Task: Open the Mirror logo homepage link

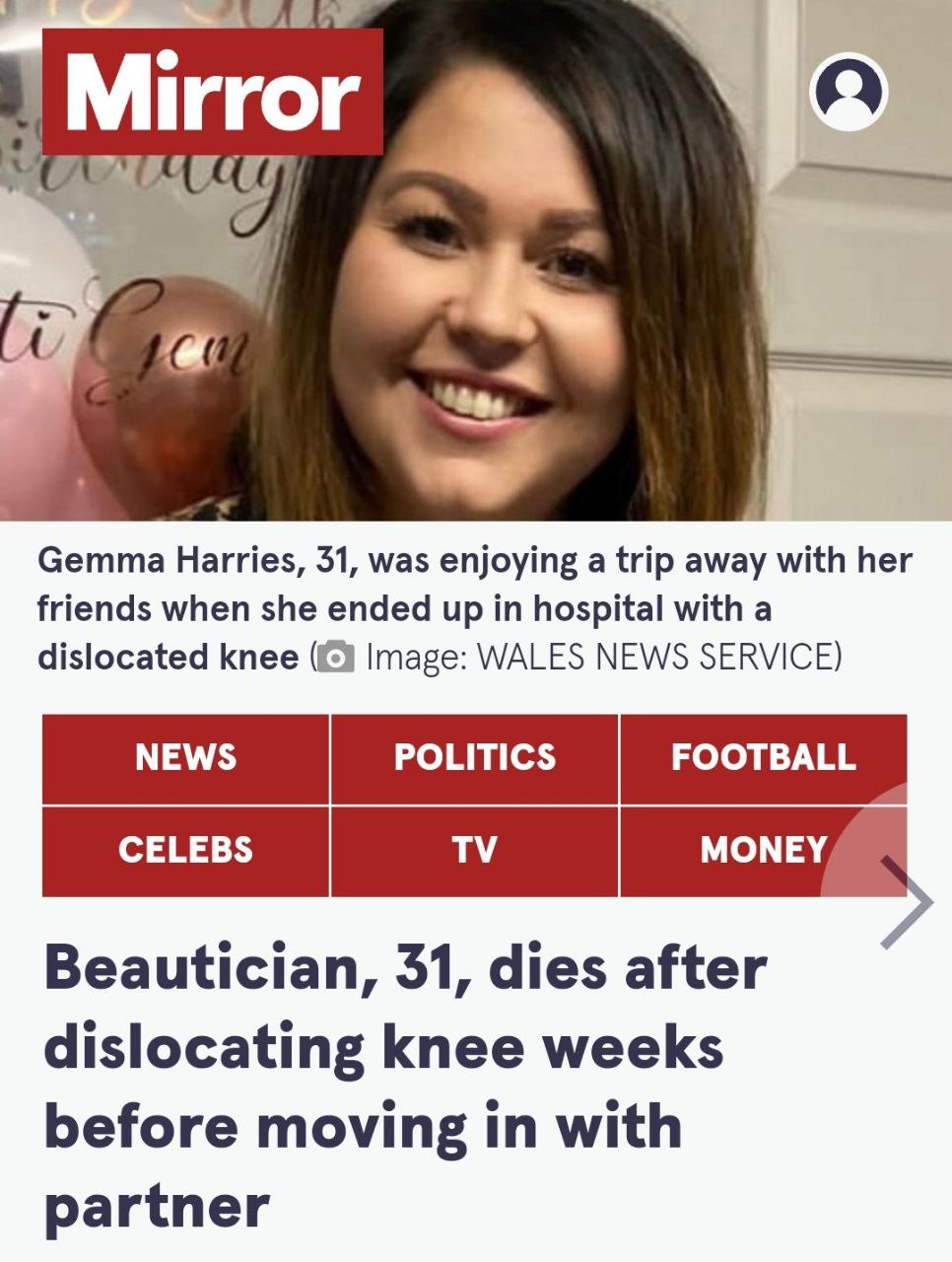Action: coord(212,92)
